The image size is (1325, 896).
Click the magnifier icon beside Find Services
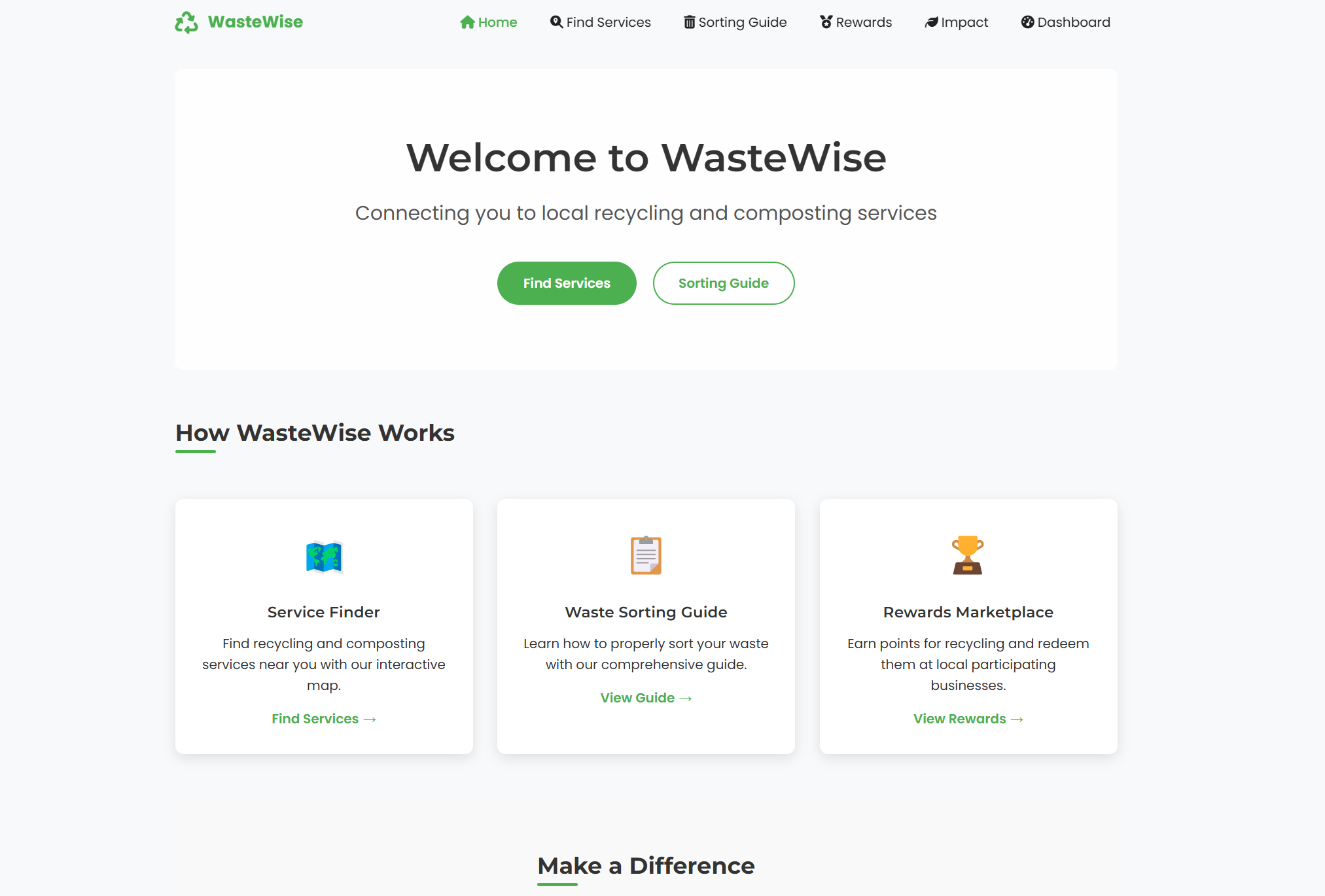coord(556,22)
